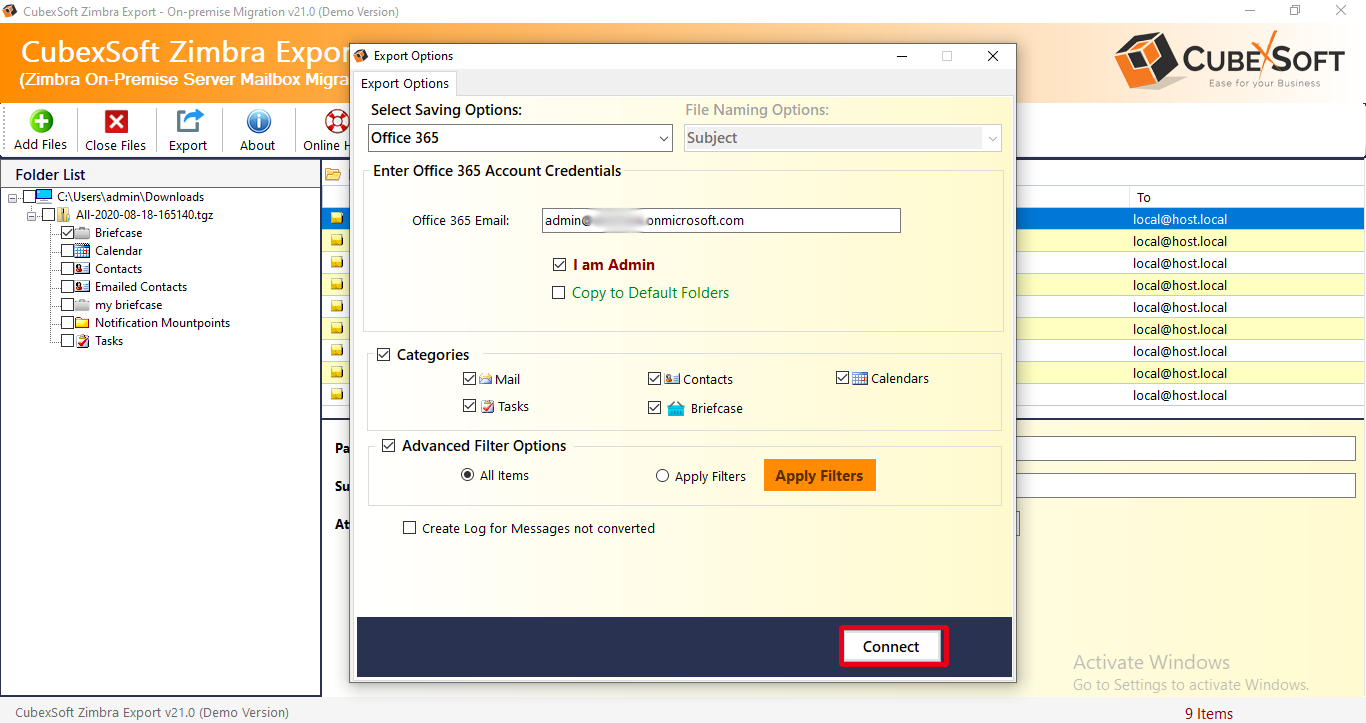
Task: Click the Connect button
Action: (891, 647)
